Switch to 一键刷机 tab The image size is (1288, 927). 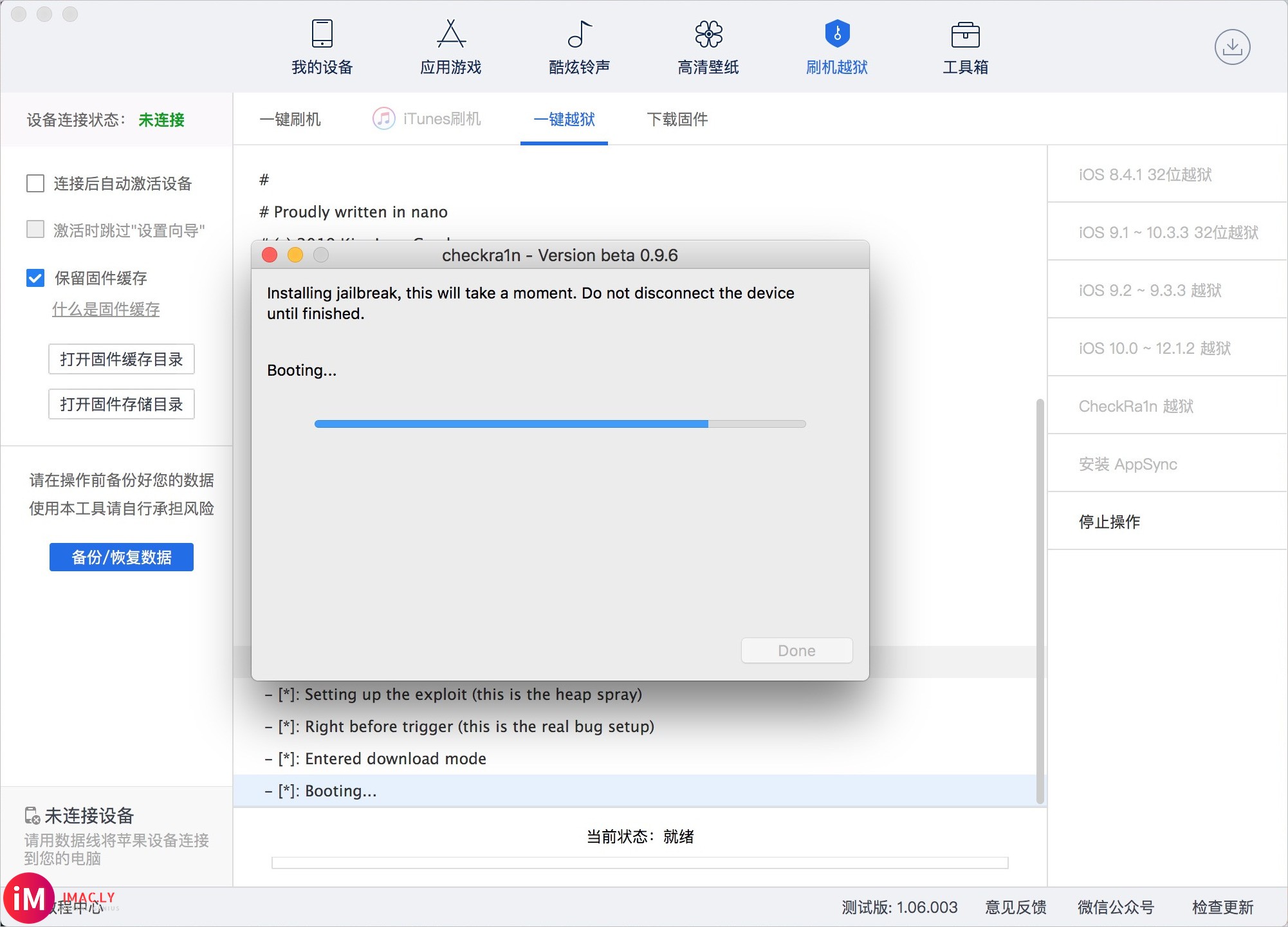click(x=290, y=119)
